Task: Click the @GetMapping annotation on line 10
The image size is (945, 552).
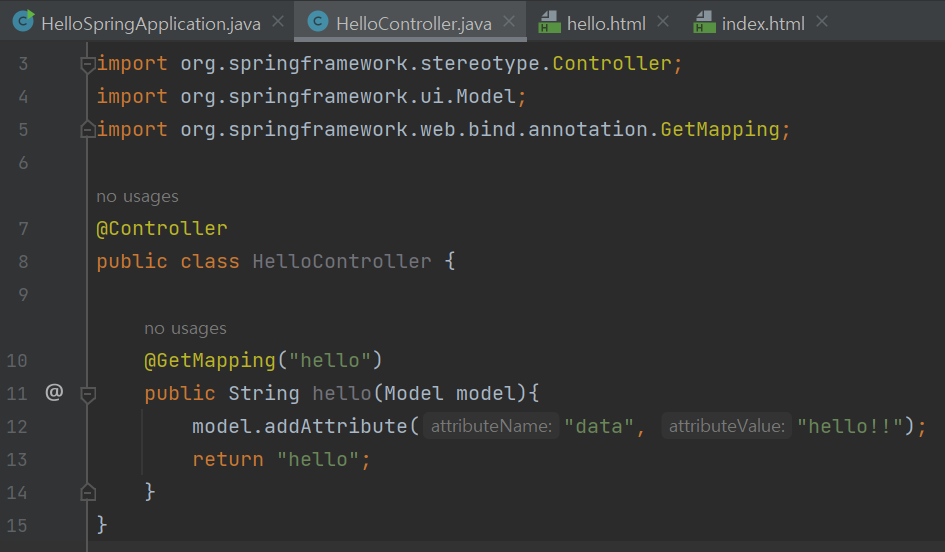Action: (210, 360)
